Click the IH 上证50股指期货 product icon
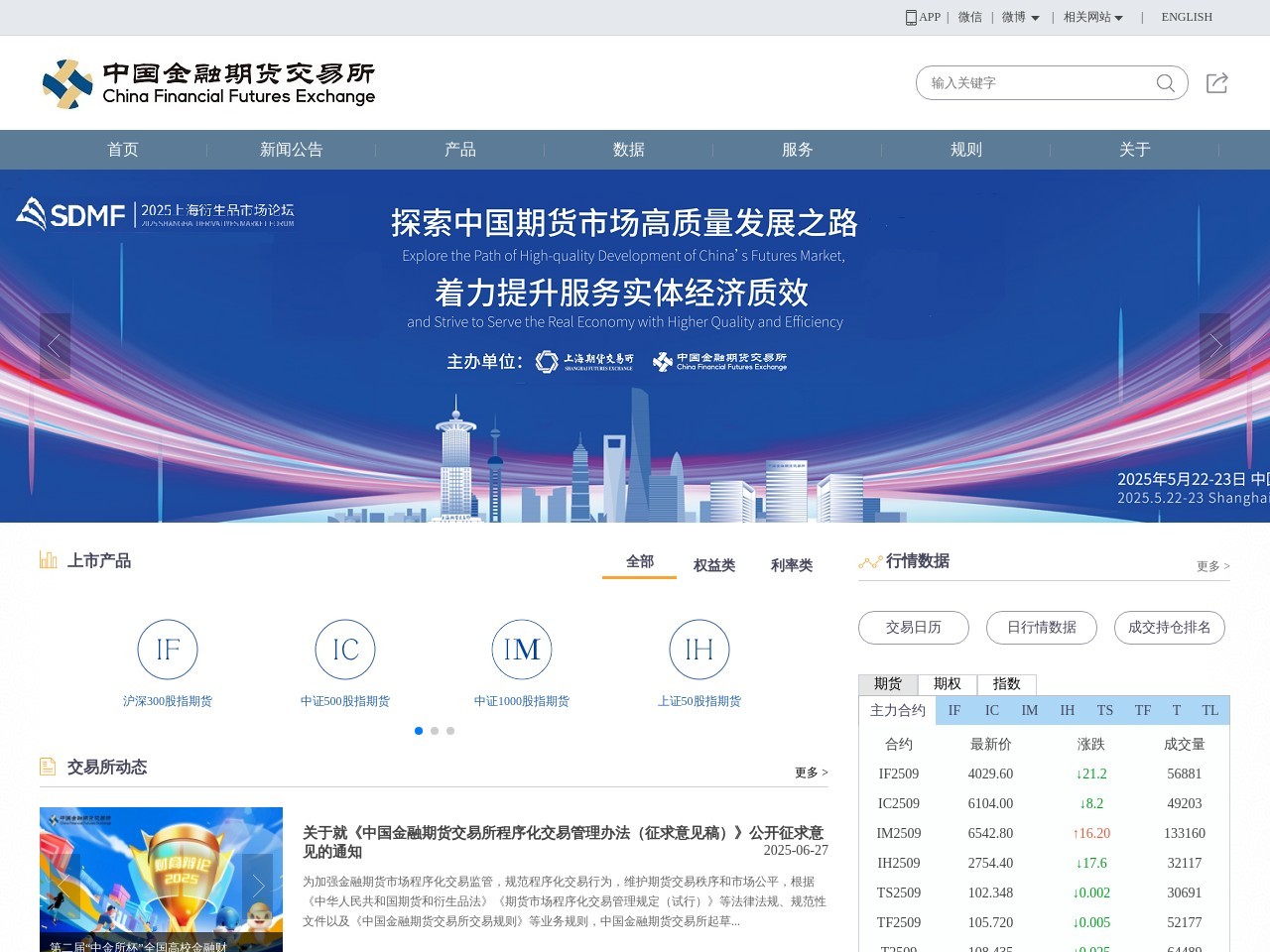Viewport: 1270px width, 952px height. coord(698,650)
